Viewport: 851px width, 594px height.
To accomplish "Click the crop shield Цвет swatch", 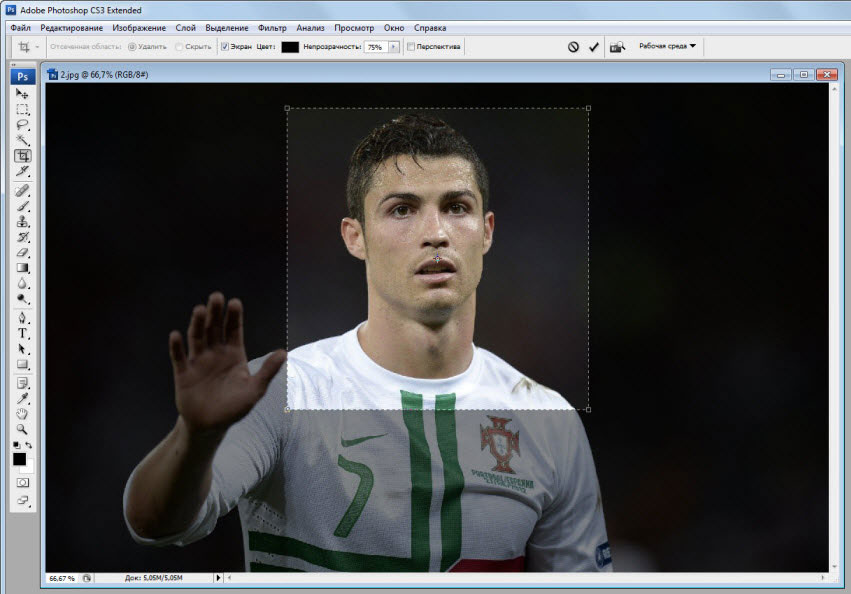I will 290,47.
